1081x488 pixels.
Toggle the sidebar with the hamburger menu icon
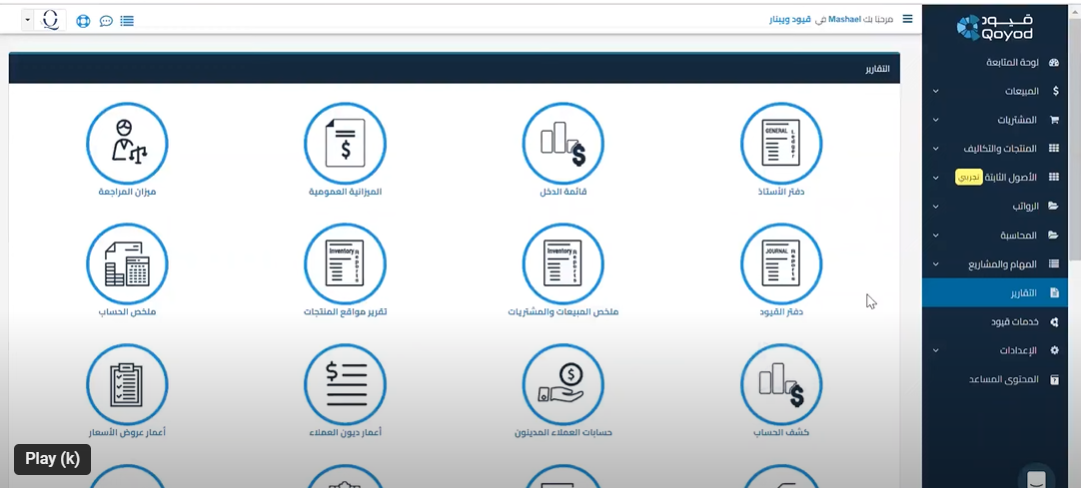(x=907, y=19)
